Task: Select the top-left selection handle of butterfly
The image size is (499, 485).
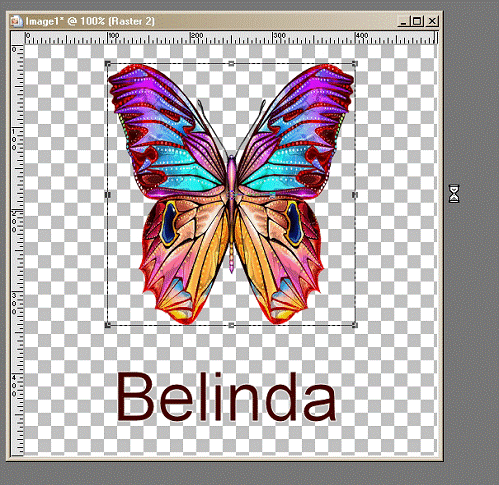Action: (107, 63)
